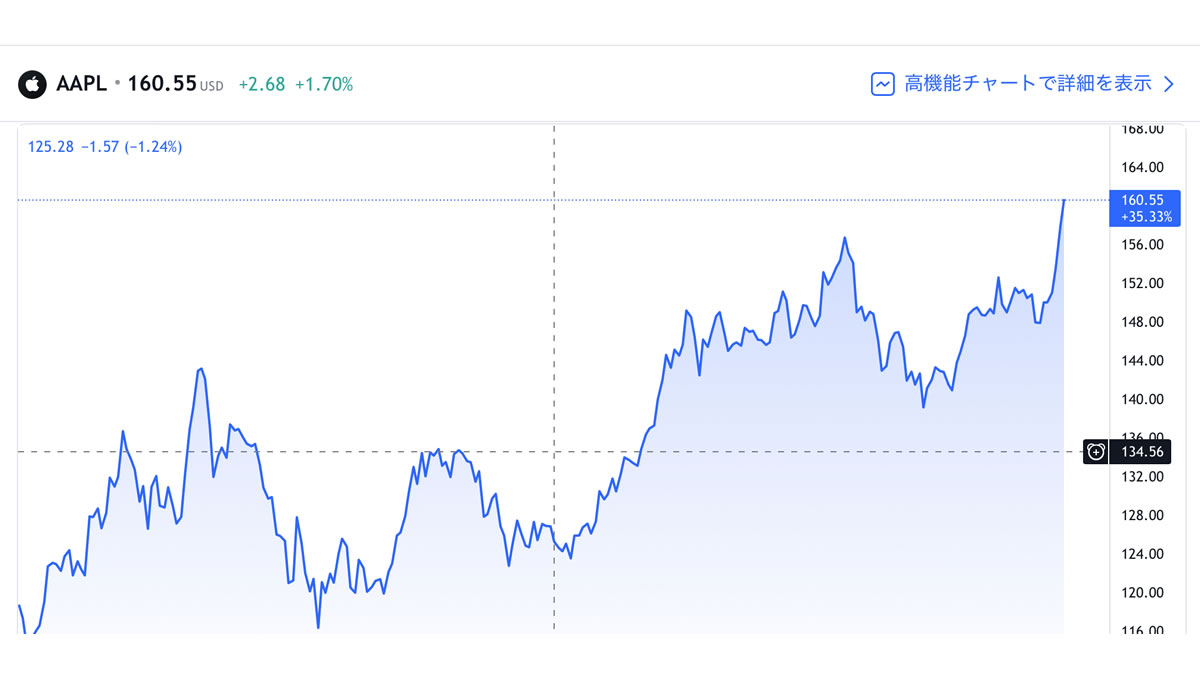
Task: Click the 148.00 label on price axis
Action: [1142, 322]
